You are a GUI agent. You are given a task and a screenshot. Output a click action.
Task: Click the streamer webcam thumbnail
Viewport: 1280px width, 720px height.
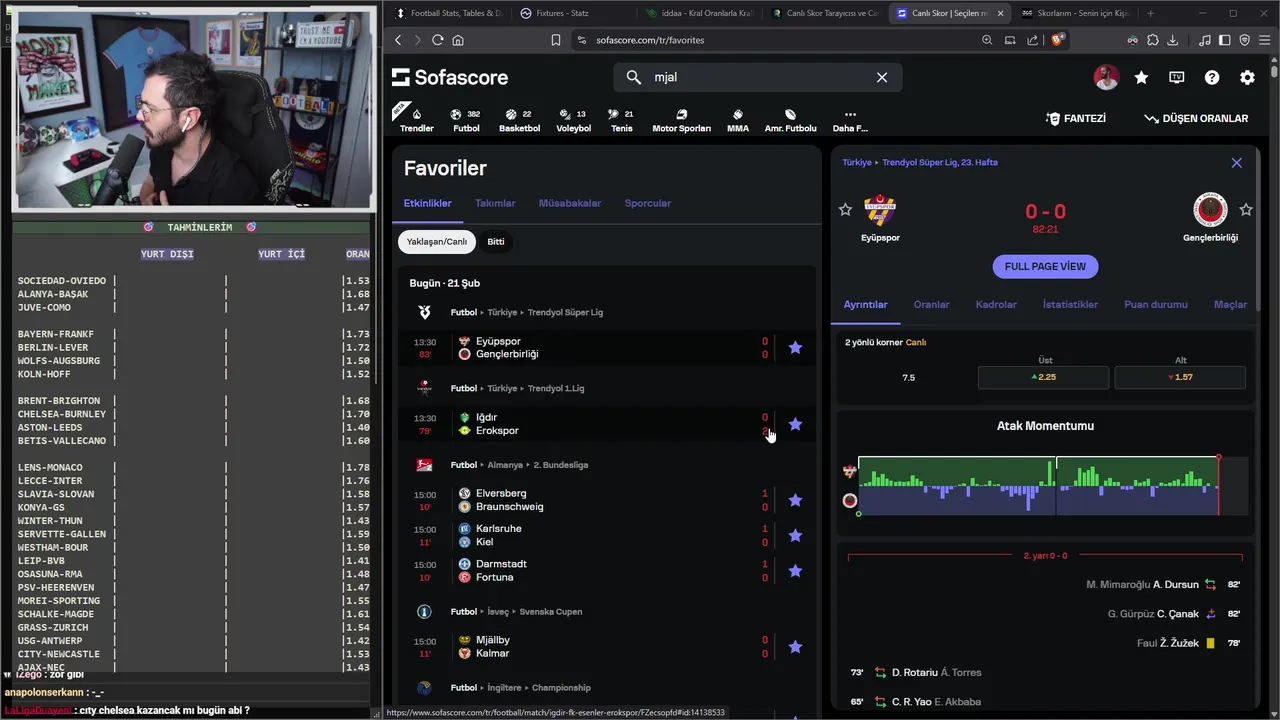click(x=195, y=110)
